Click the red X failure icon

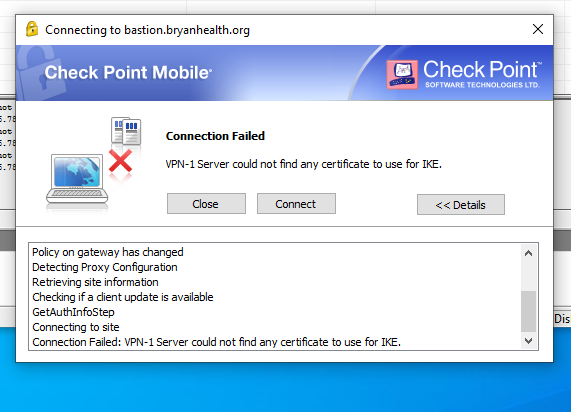click(120, 161)
